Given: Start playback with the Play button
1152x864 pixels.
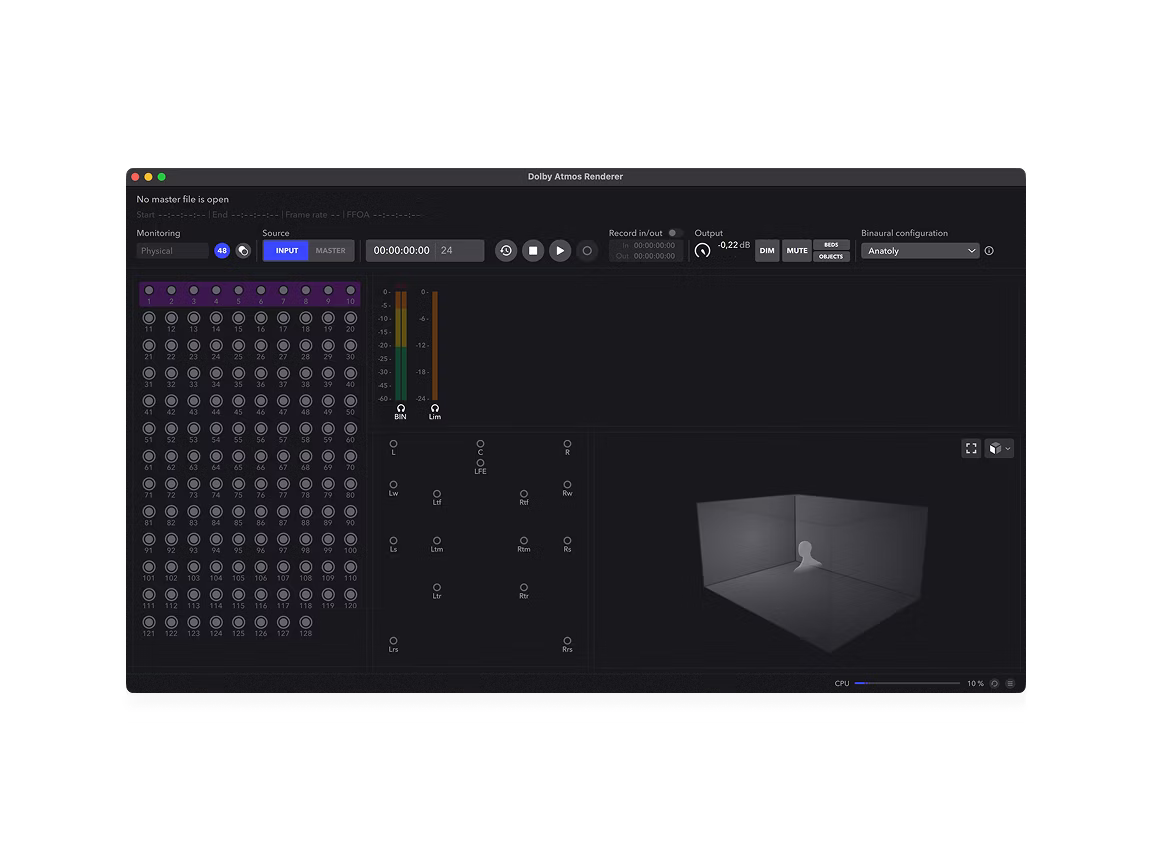Looking at the screenshot, I should (x=559, y=250).
